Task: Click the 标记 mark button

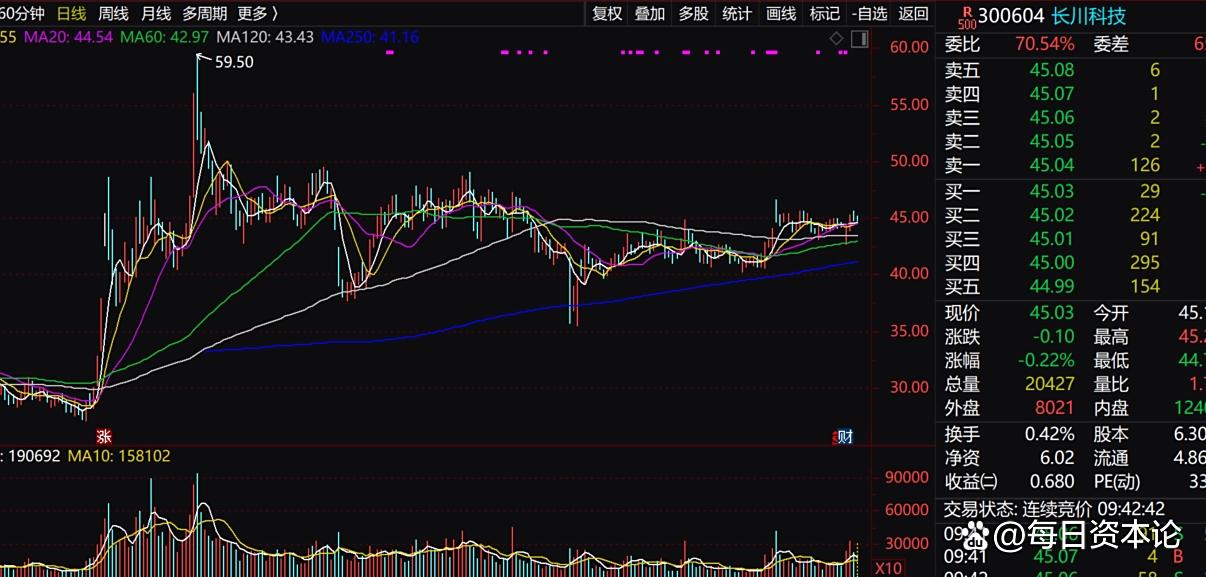Action: coord(825,13)
